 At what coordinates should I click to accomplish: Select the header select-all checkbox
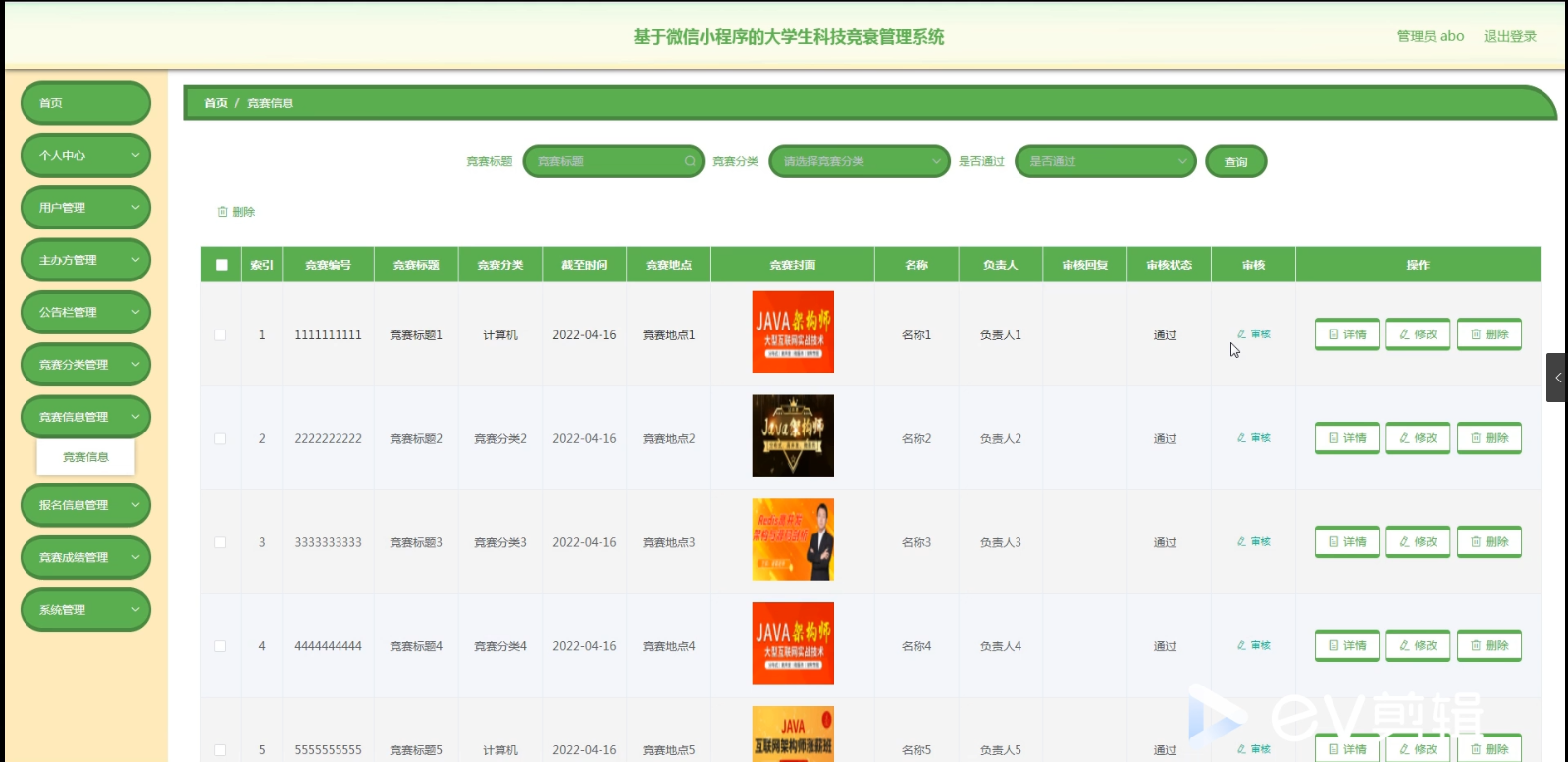222,265
